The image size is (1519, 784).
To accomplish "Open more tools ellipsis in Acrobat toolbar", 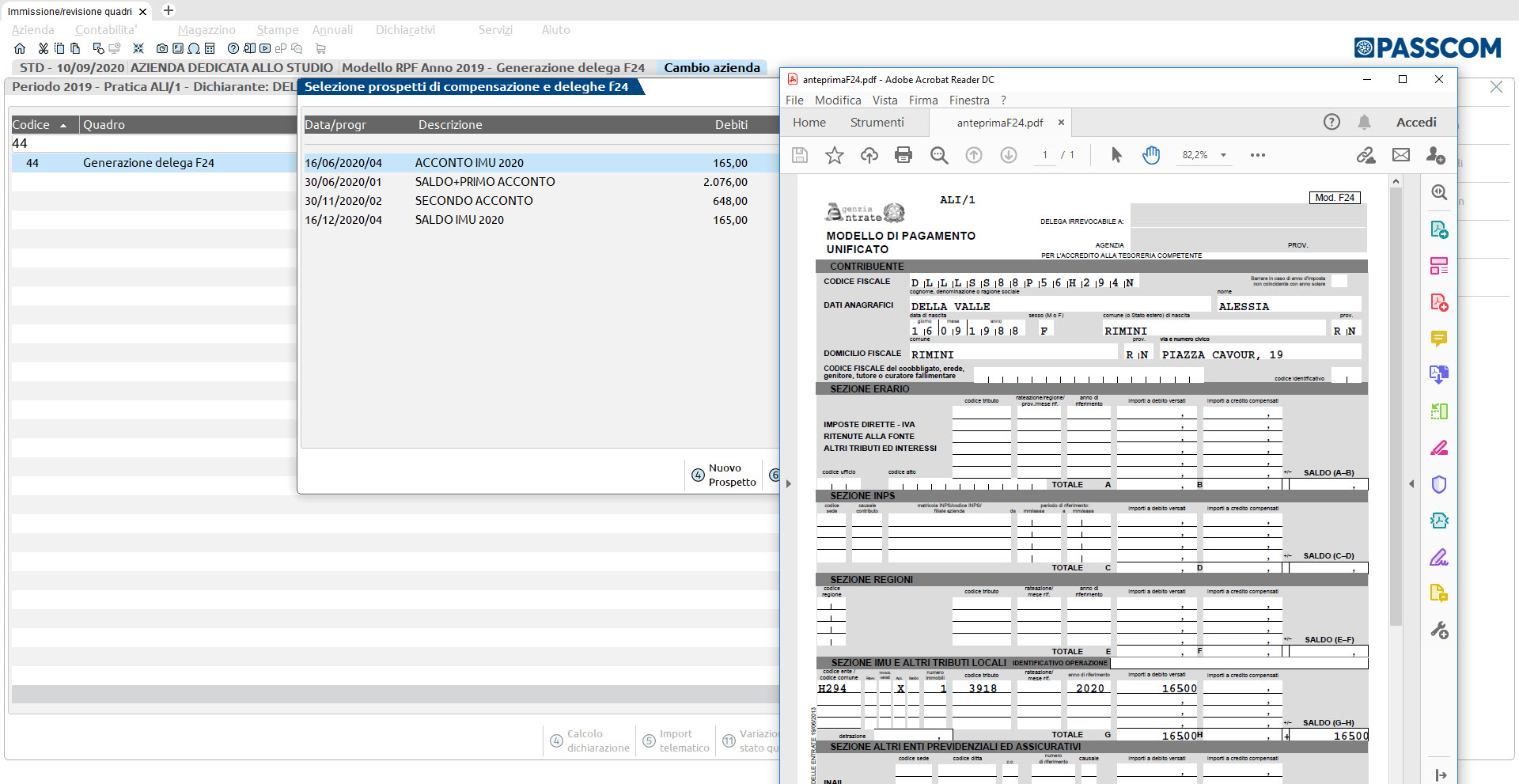I will [x=1258, y=155].
